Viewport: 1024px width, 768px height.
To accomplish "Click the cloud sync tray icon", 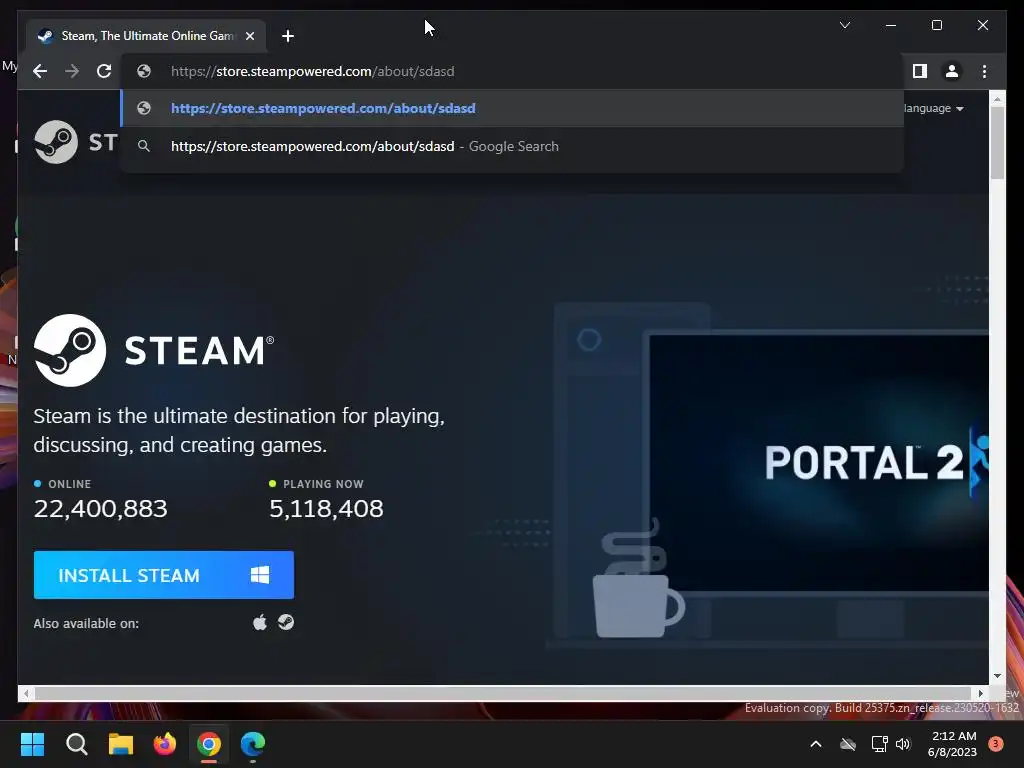I will (x=848, y=744).
